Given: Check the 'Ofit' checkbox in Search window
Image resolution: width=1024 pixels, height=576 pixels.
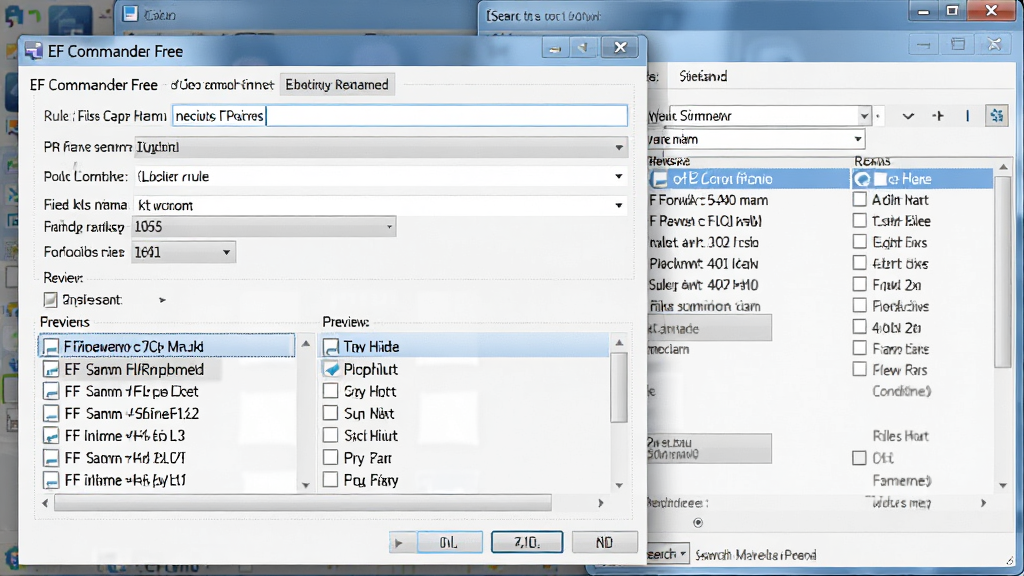Looking at the screenshot, I should pyautogui.click(x=860, y=458).
